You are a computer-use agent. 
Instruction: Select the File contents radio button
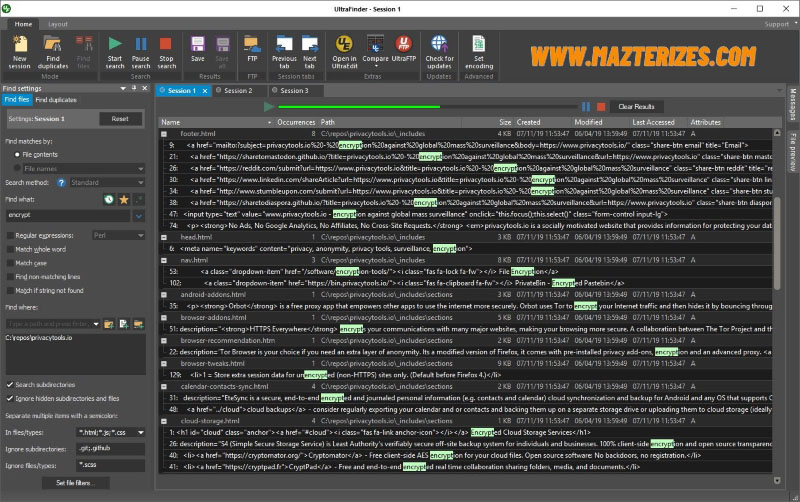click(x=17, y=155)
